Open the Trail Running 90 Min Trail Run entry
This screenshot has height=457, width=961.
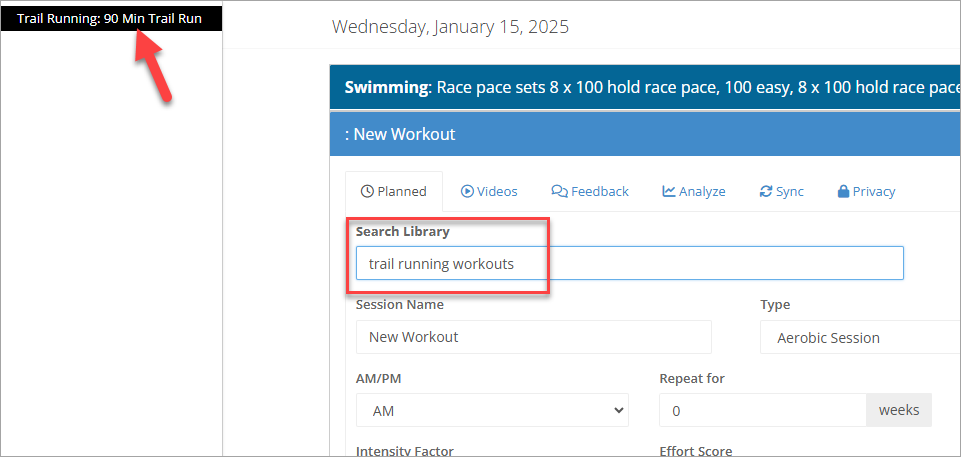pyautogui.click(x=110, y=19)
